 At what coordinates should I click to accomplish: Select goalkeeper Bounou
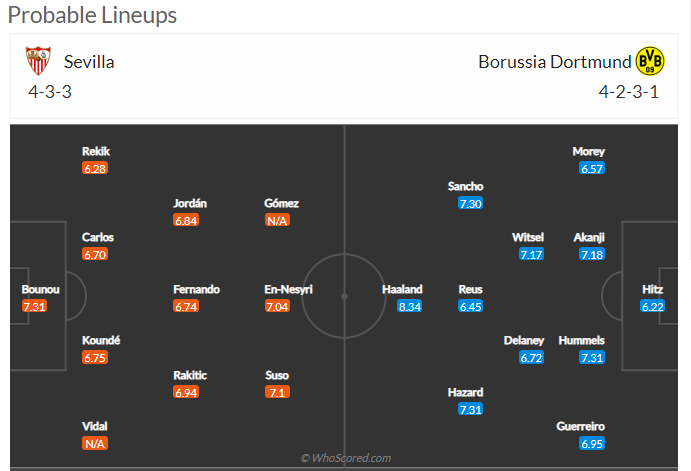[x=41, y=289]
